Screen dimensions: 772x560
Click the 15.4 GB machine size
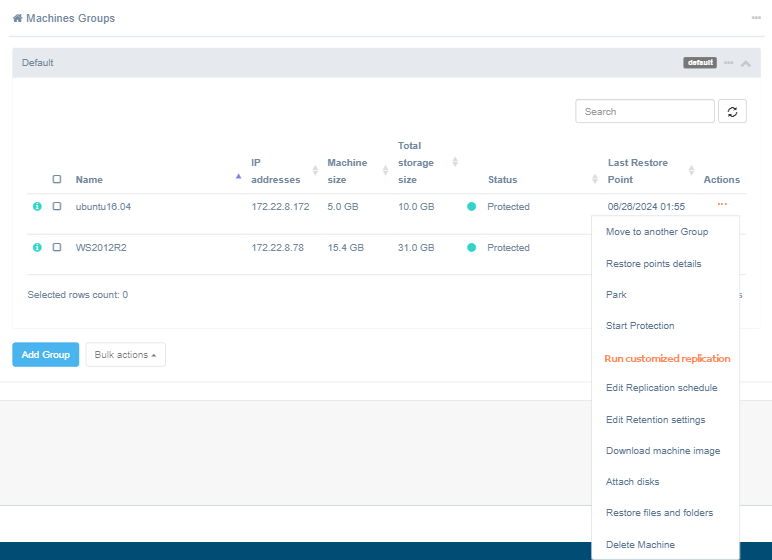click(346, 248)
